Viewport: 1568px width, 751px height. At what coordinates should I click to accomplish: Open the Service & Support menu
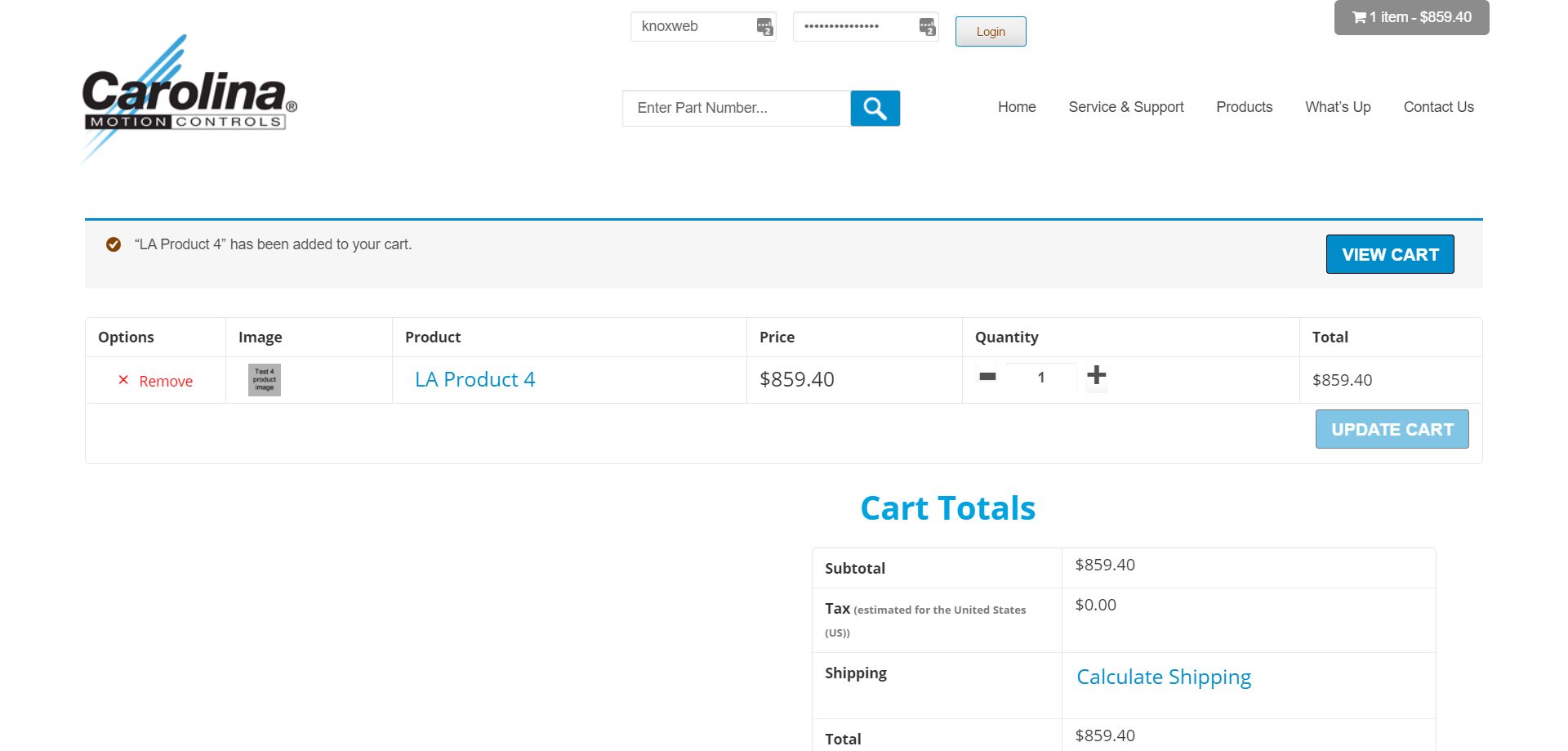pyautogui.click(x=1125, y=107)
